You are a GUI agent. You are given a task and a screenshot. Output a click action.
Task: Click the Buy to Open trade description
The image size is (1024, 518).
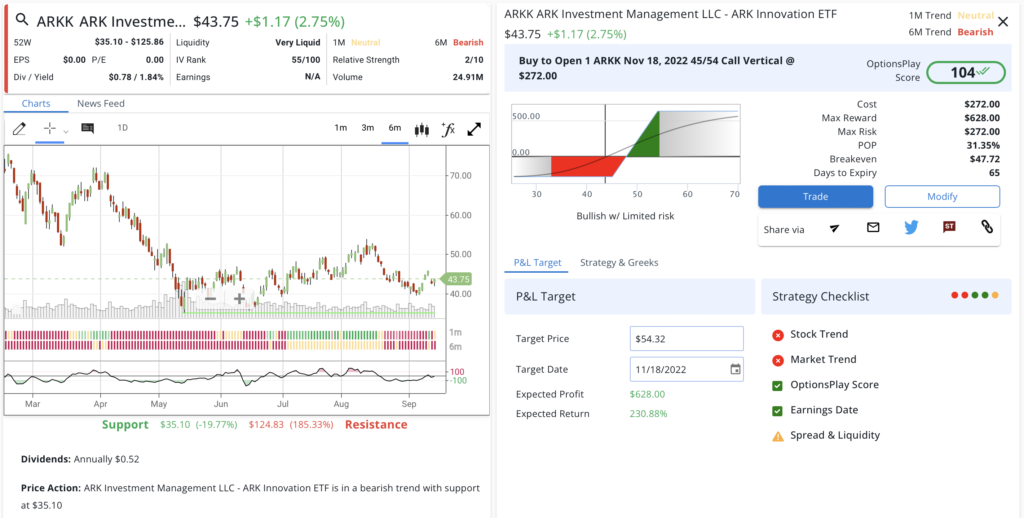[657, 68]
